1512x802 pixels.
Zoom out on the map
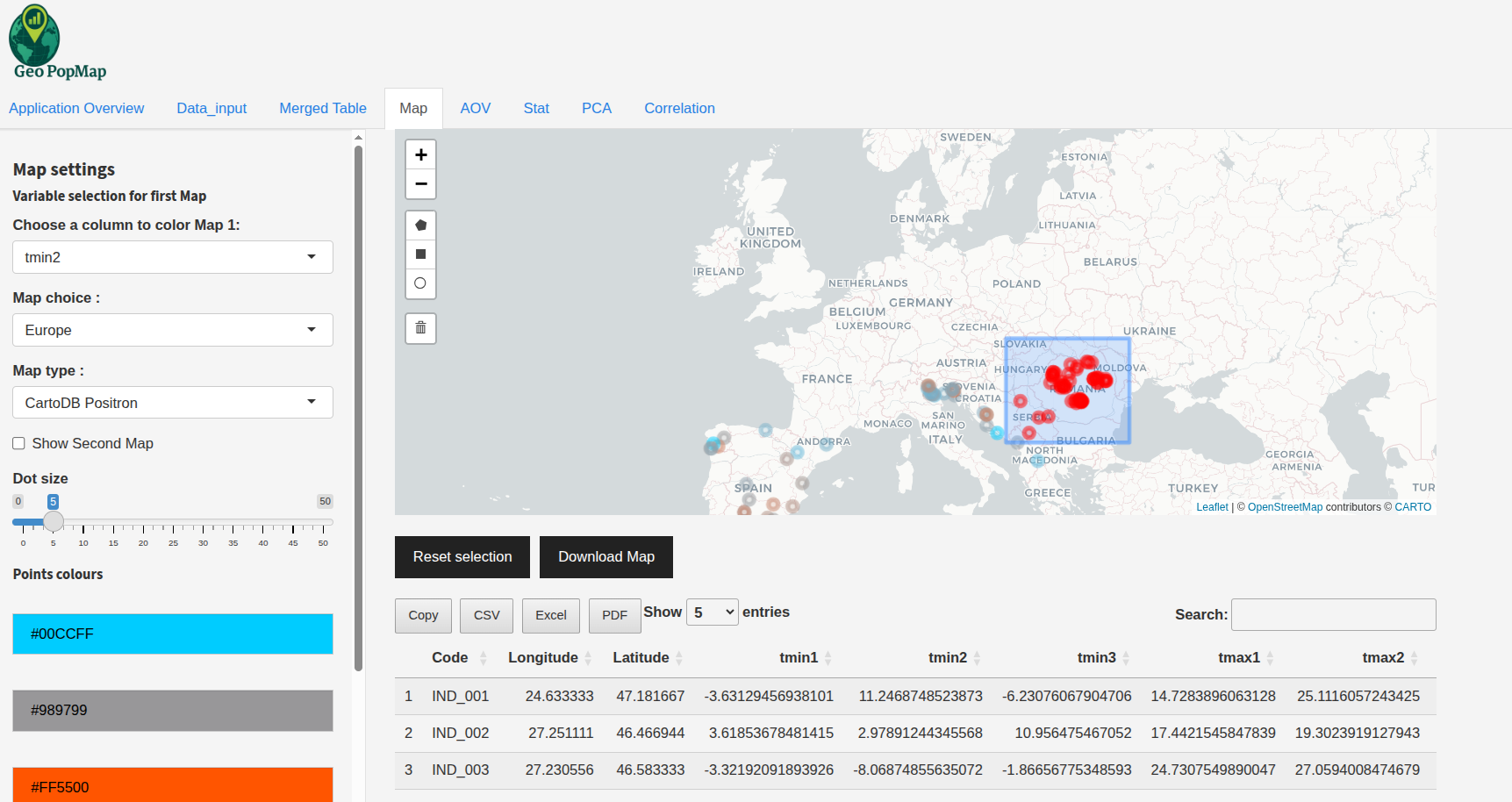tap(420, 183)
